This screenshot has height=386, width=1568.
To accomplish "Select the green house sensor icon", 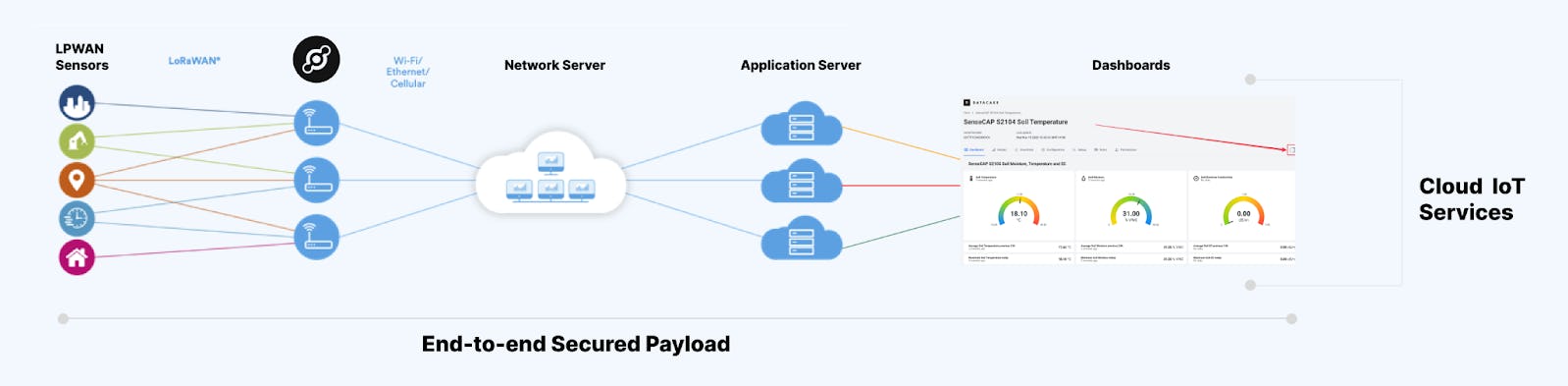I will tap(77, 141).
